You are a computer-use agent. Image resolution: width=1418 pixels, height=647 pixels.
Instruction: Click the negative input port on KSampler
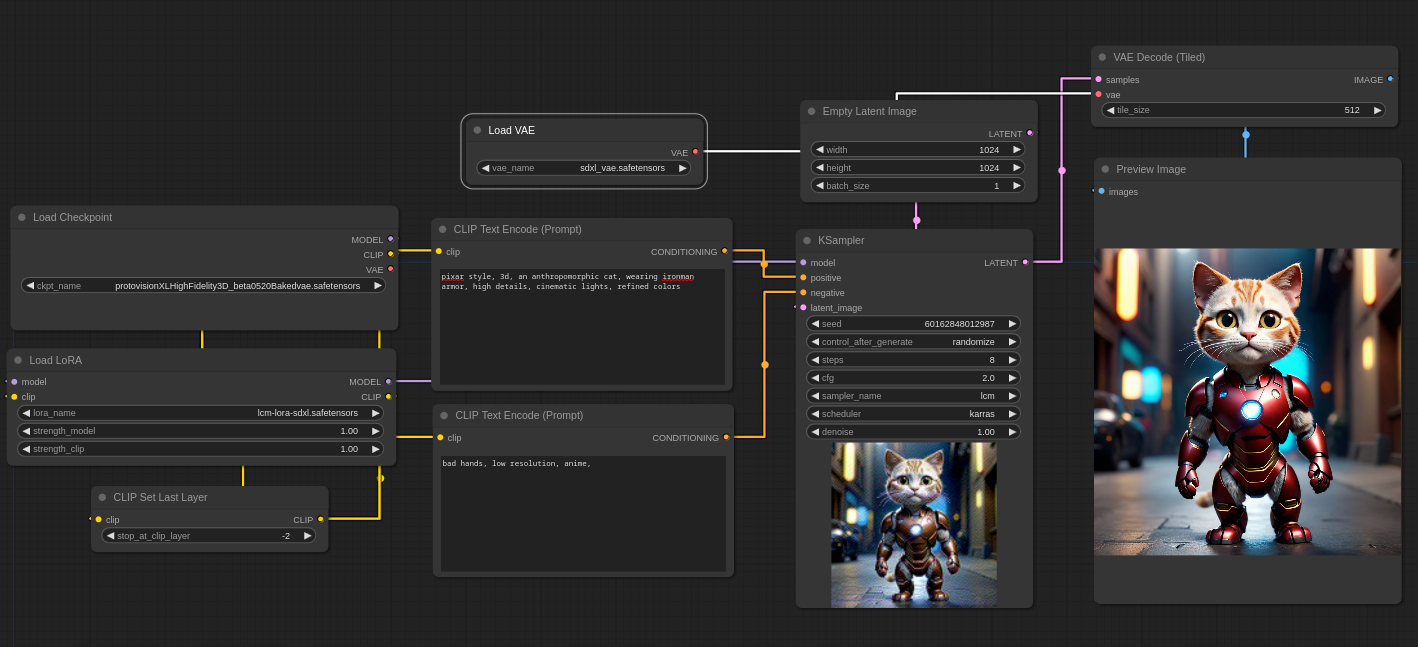click(803, 293)
